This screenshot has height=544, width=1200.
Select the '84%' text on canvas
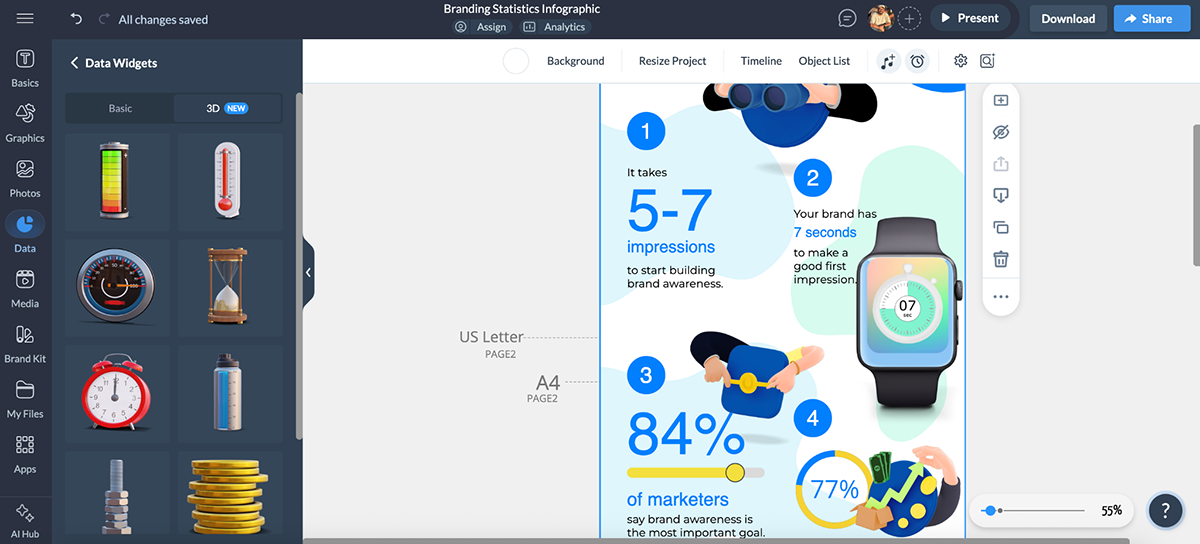tap(686, 434)
